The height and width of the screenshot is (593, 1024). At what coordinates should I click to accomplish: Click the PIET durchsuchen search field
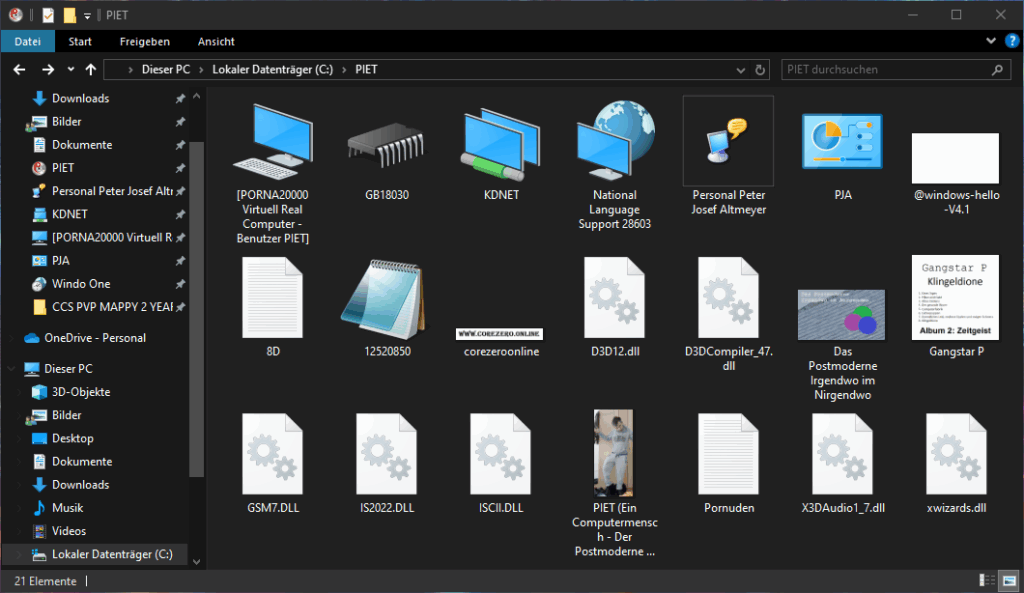[884, 70]
